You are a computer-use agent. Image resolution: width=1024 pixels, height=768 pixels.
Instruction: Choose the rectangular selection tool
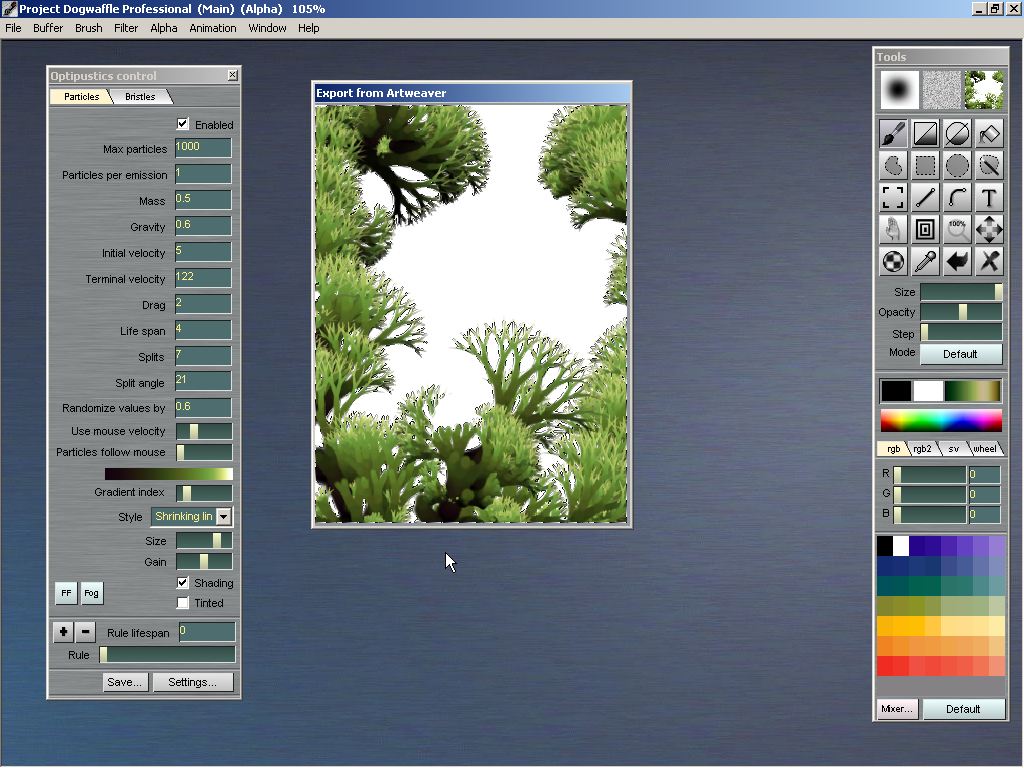coord(925,165)
